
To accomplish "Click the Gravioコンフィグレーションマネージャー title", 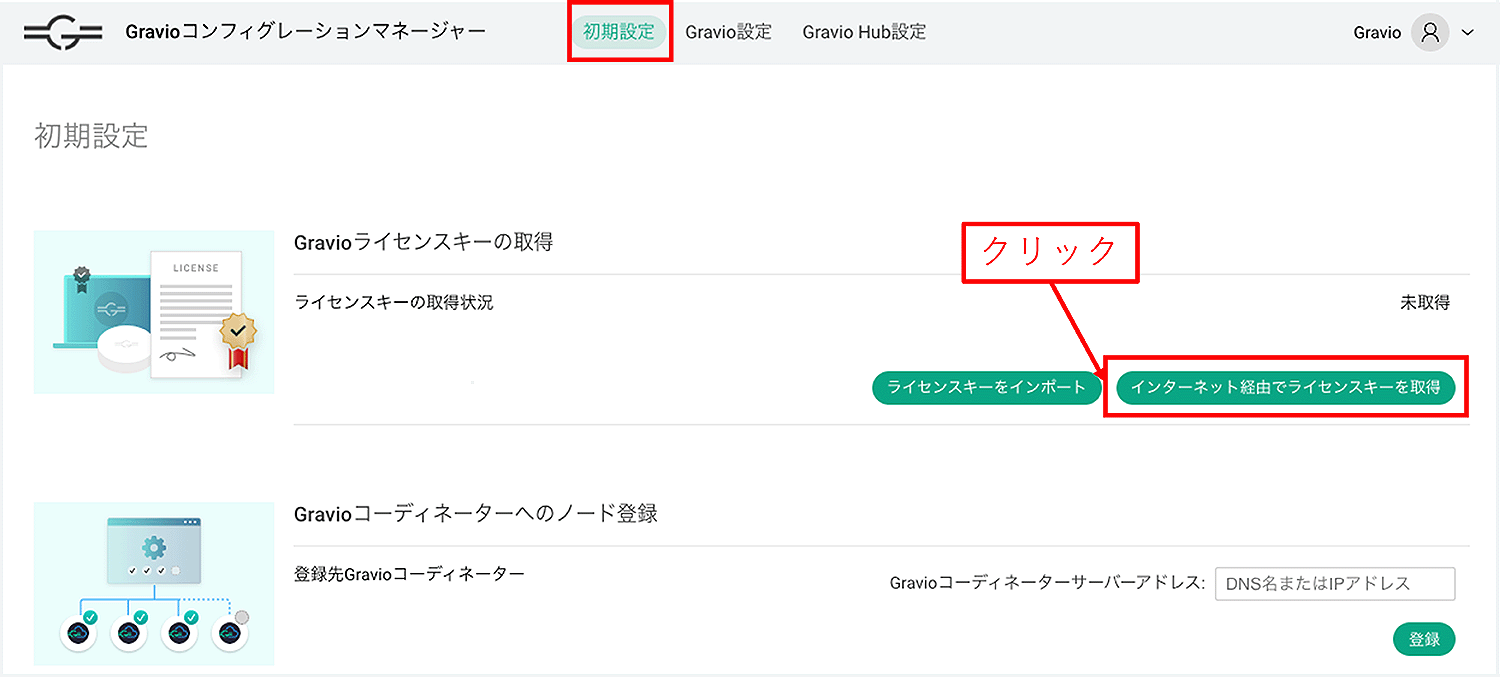I will coord(306,32).
